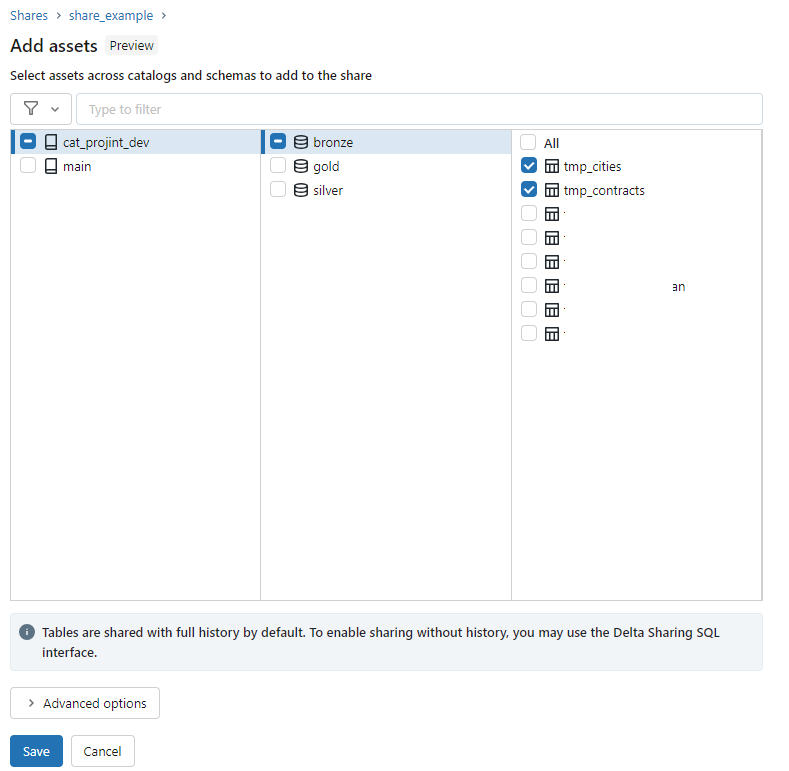Click the table icon on the row ending in 'an'

(552, 286)
